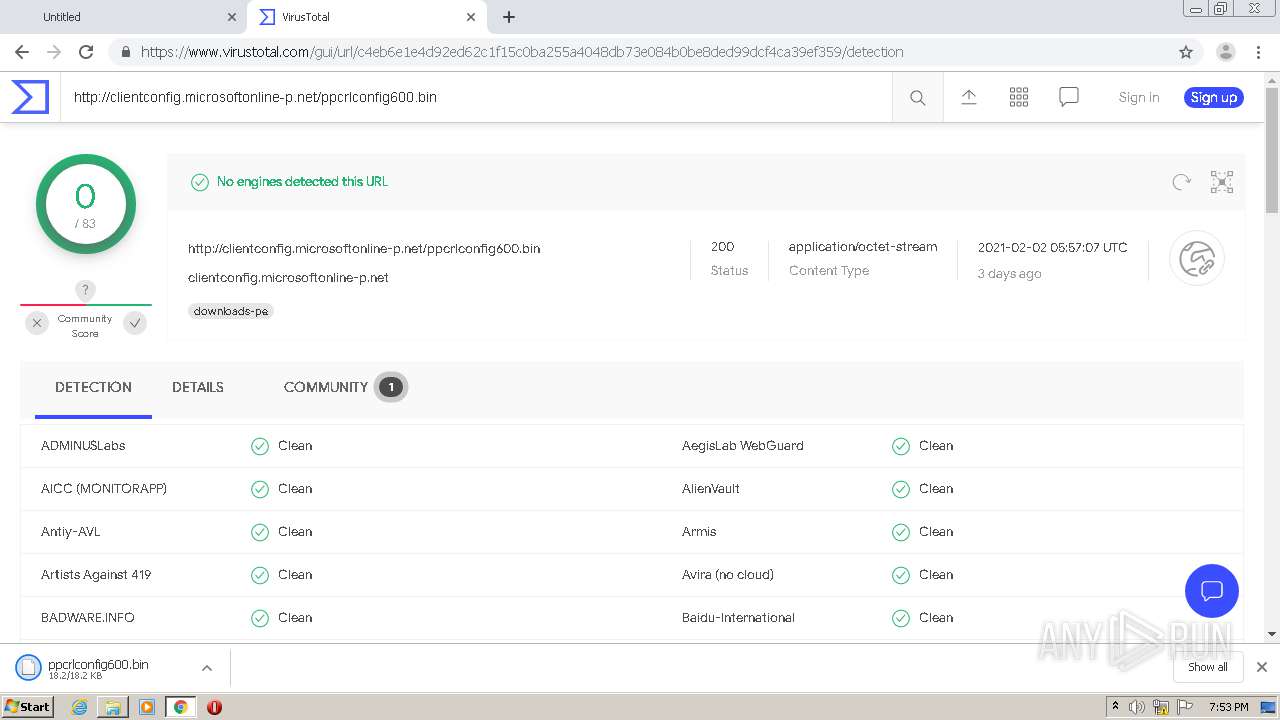This screenshot has width=1280, height=720.
Task: Click the clientconfig.microsoftonline-p.net domain text
Action: (x=288, y=278)
